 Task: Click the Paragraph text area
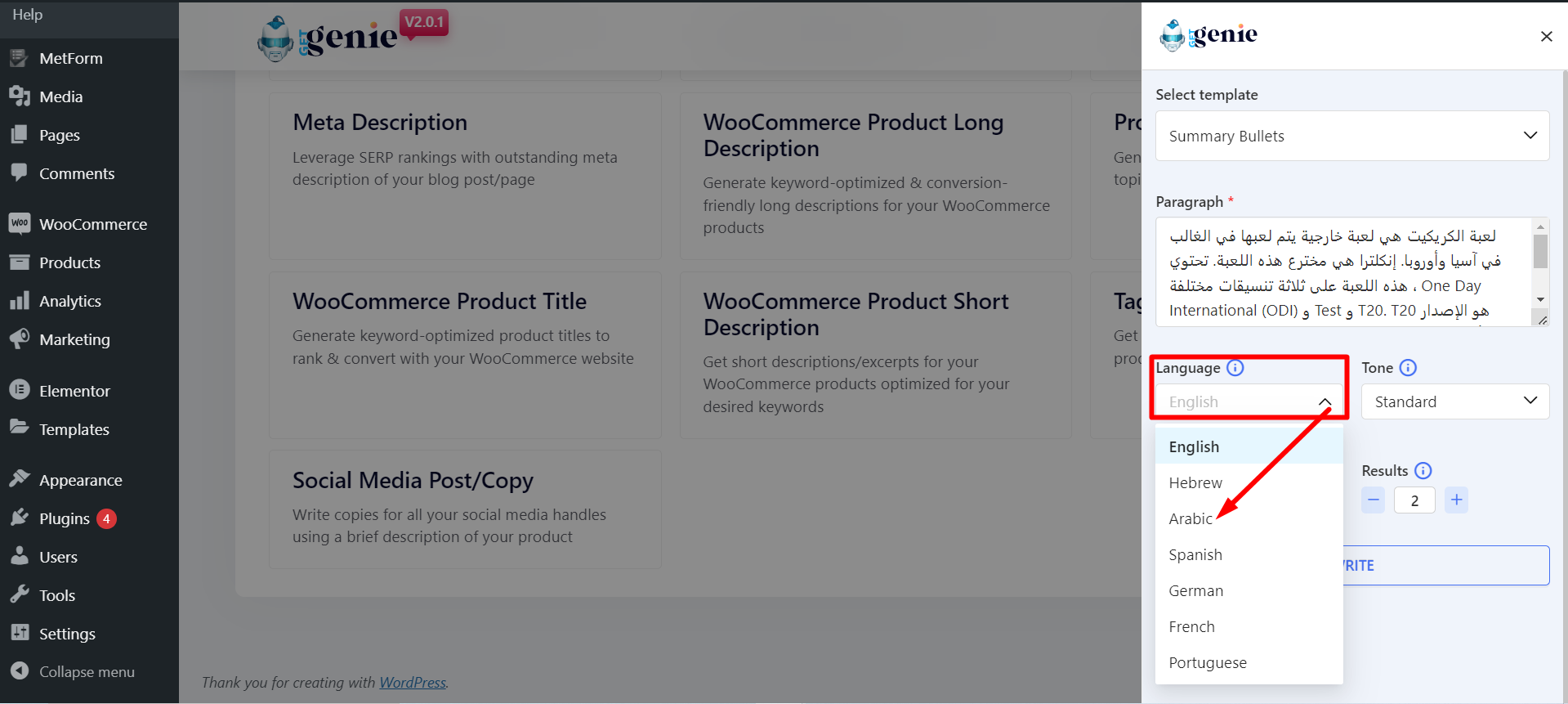(1344, 271)
